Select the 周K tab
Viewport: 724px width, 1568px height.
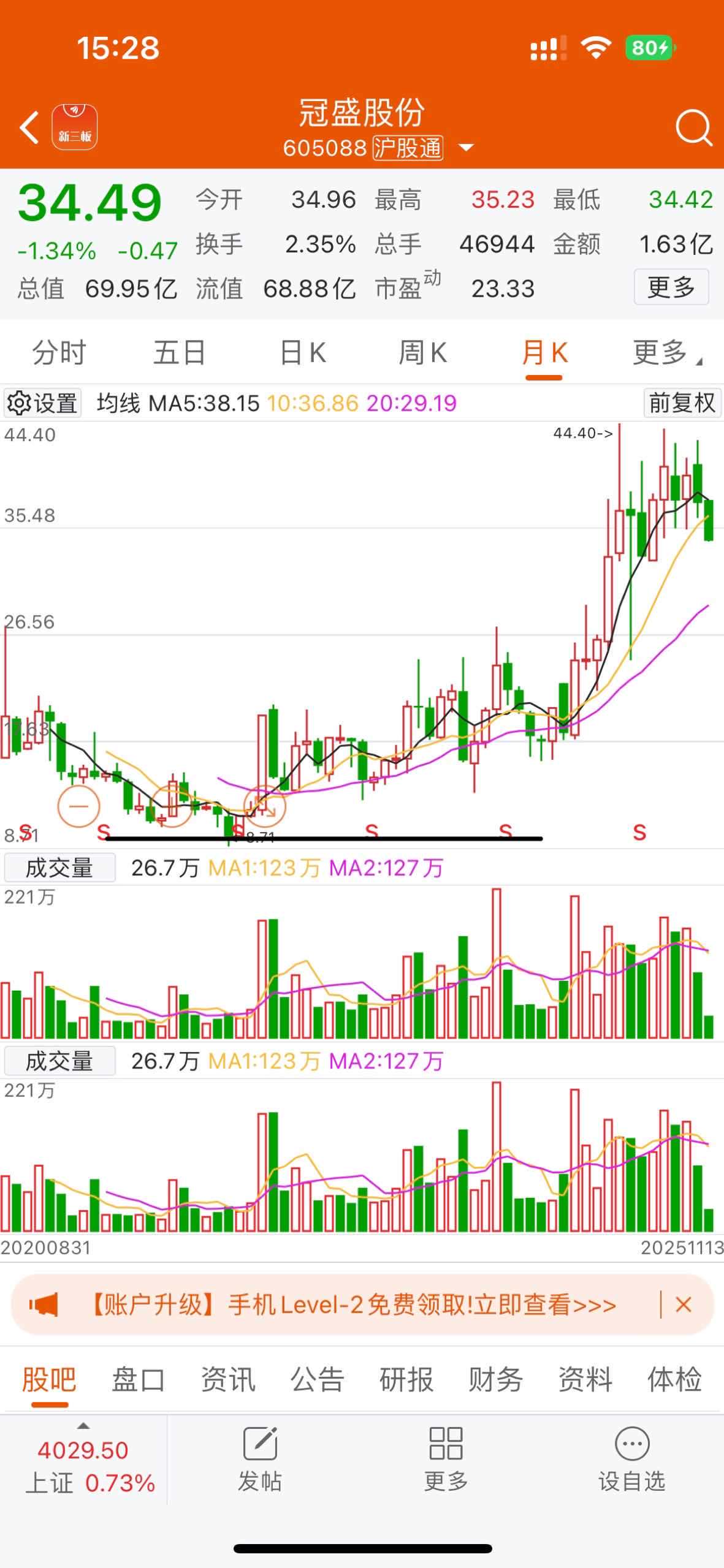[x=422, y=353]
